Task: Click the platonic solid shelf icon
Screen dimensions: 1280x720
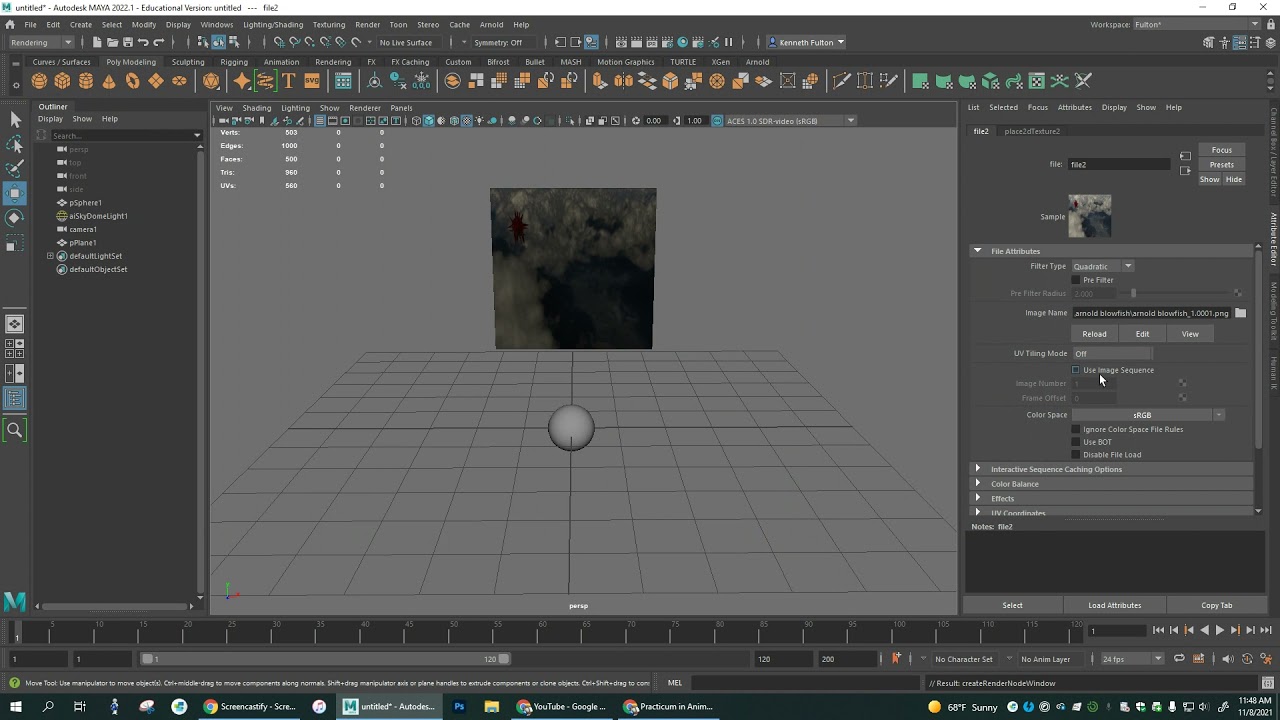Action: 211,81
